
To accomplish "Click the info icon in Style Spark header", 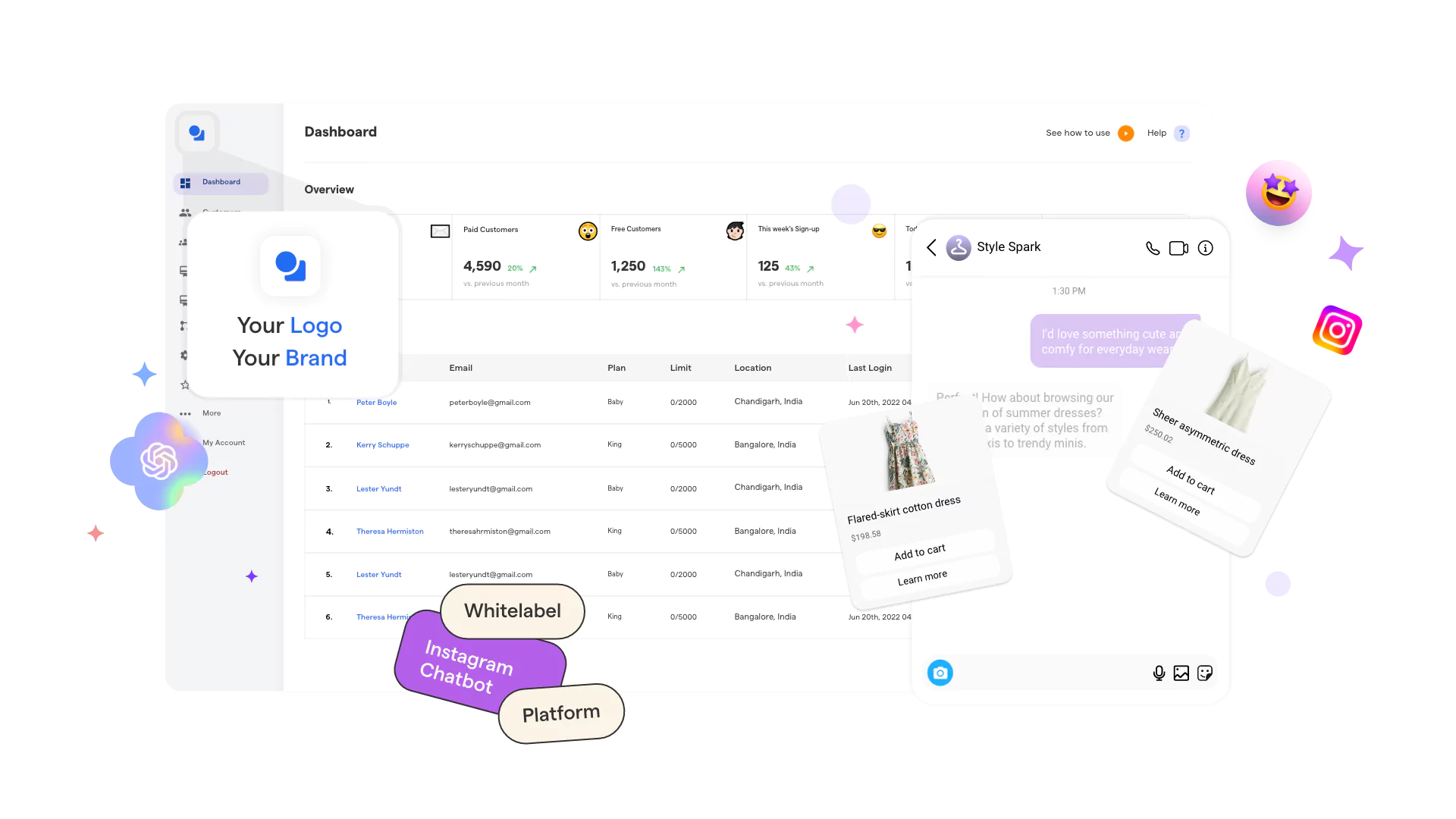I will point(1206,248).
